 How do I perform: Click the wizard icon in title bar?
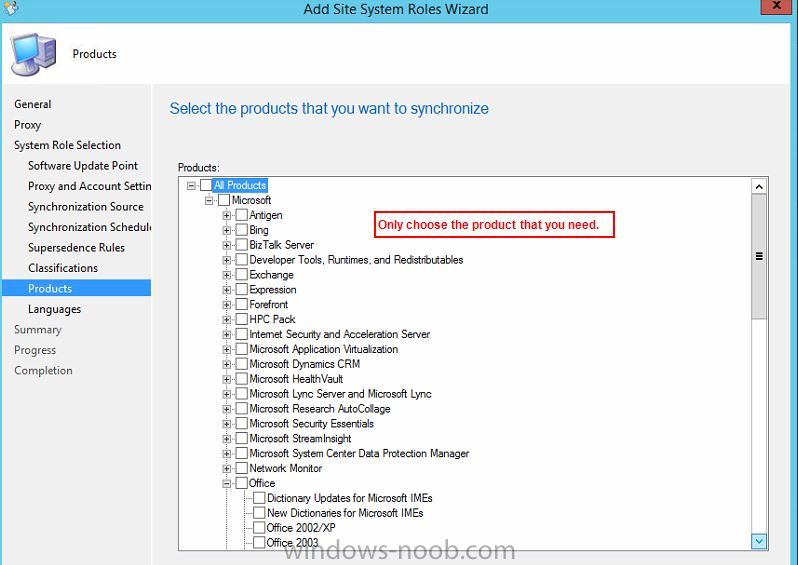pos(10,7)
